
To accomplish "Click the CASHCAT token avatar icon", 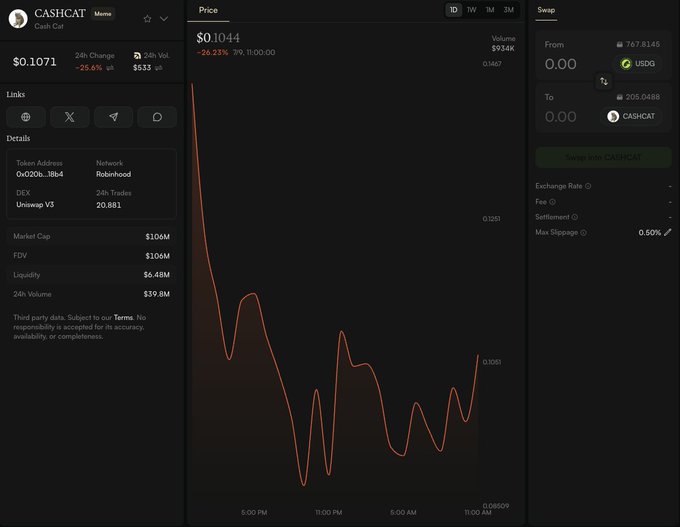I will coord(18,19).
